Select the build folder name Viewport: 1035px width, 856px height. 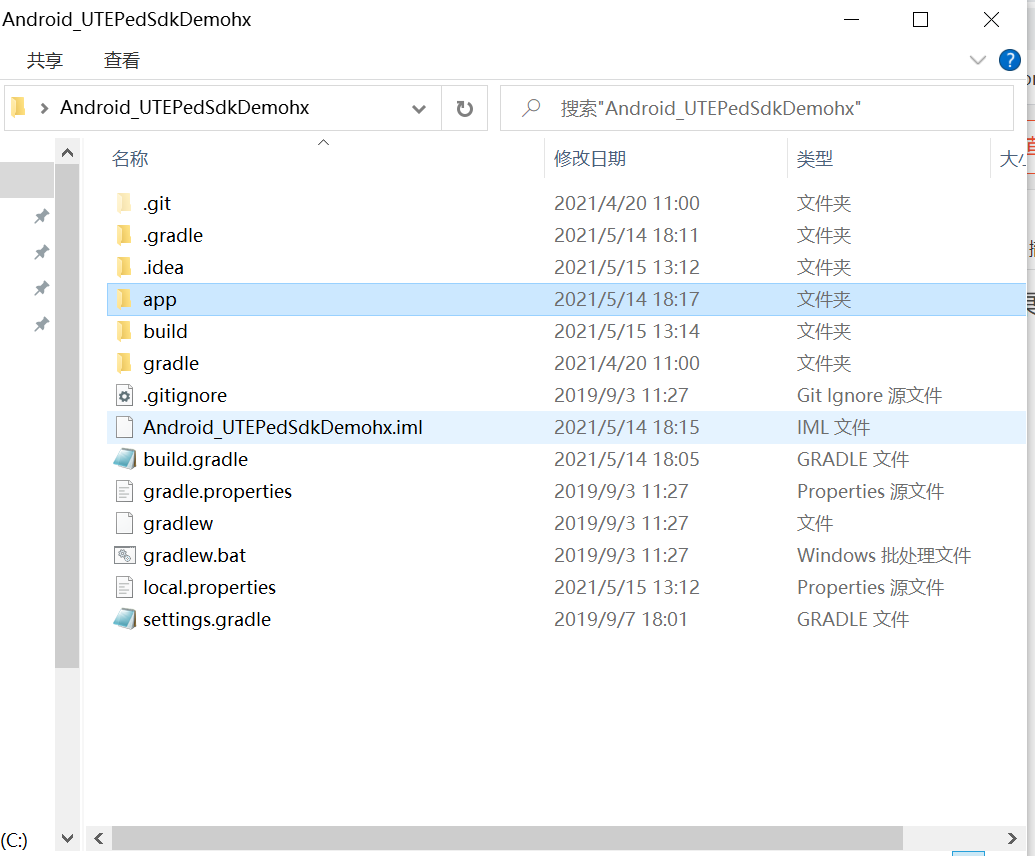165,331
